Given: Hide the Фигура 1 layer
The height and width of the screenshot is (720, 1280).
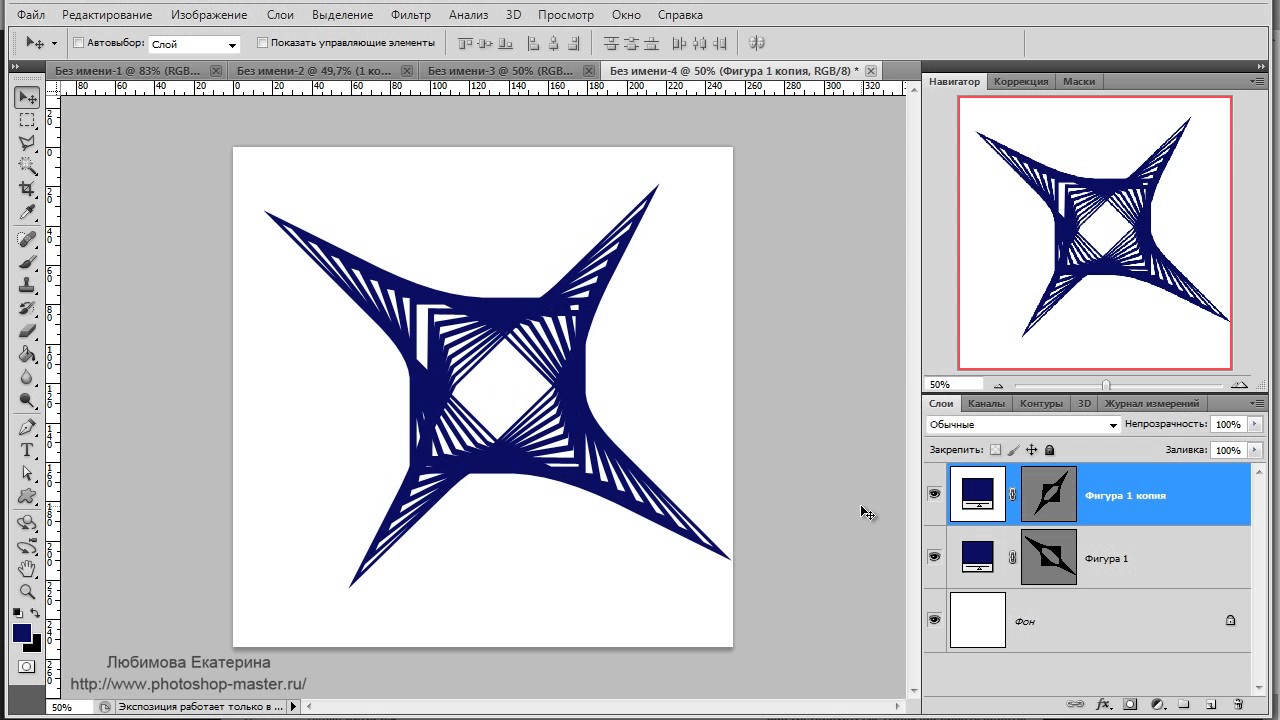Looking at the screenshot, I should point(934,557).
